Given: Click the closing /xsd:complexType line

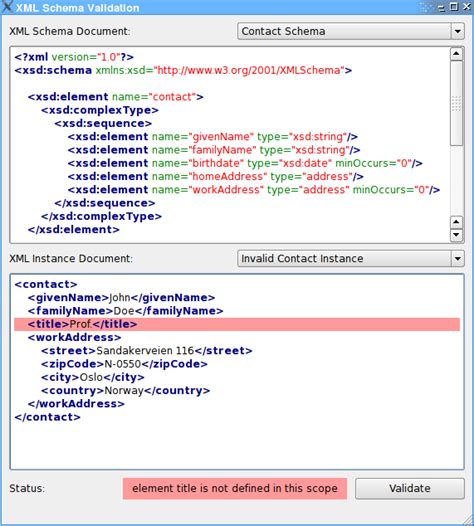Looking at the screenshot, I should (x=101, y=216).
